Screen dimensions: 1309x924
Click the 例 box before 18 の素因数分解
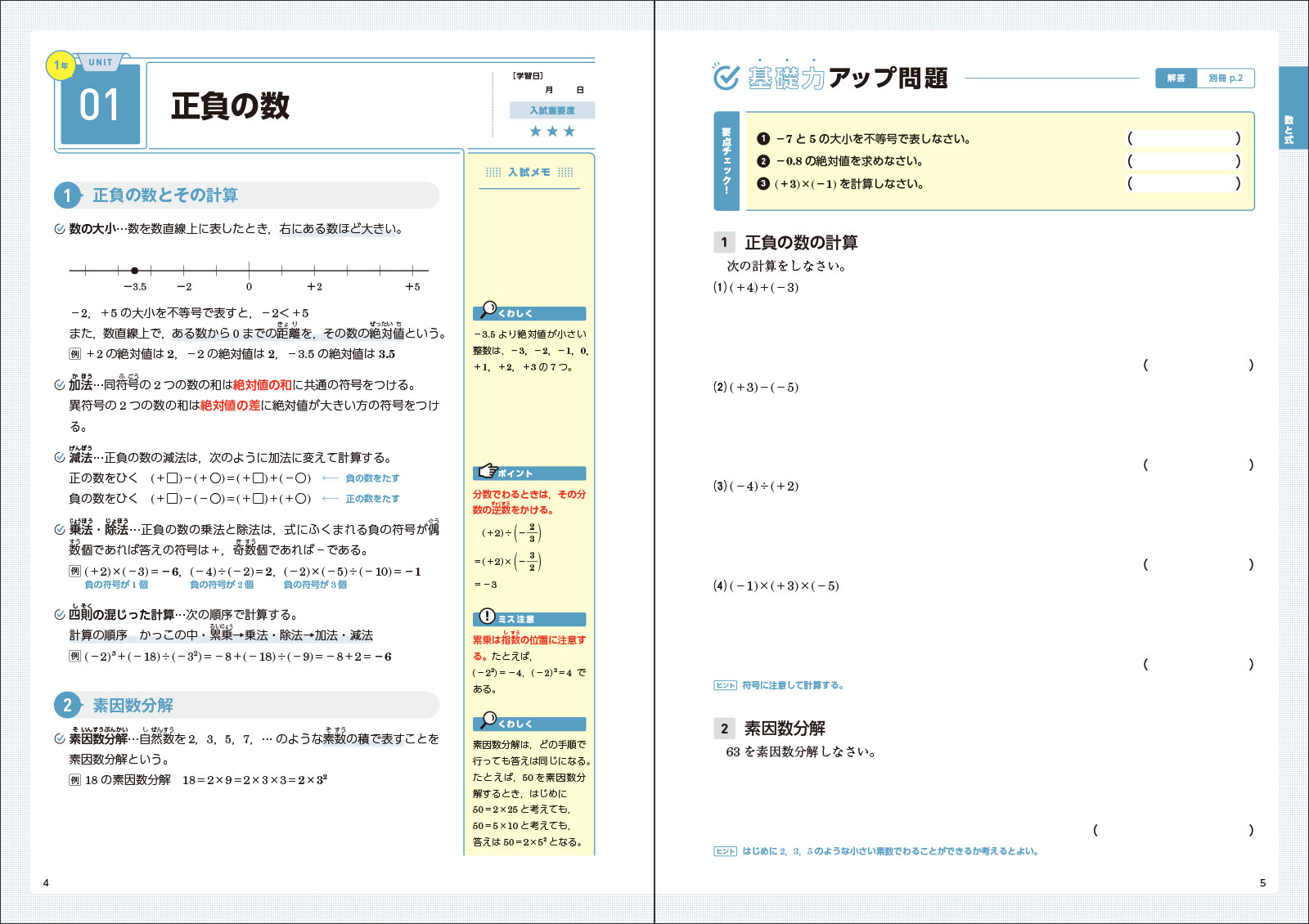pos(74,780)
